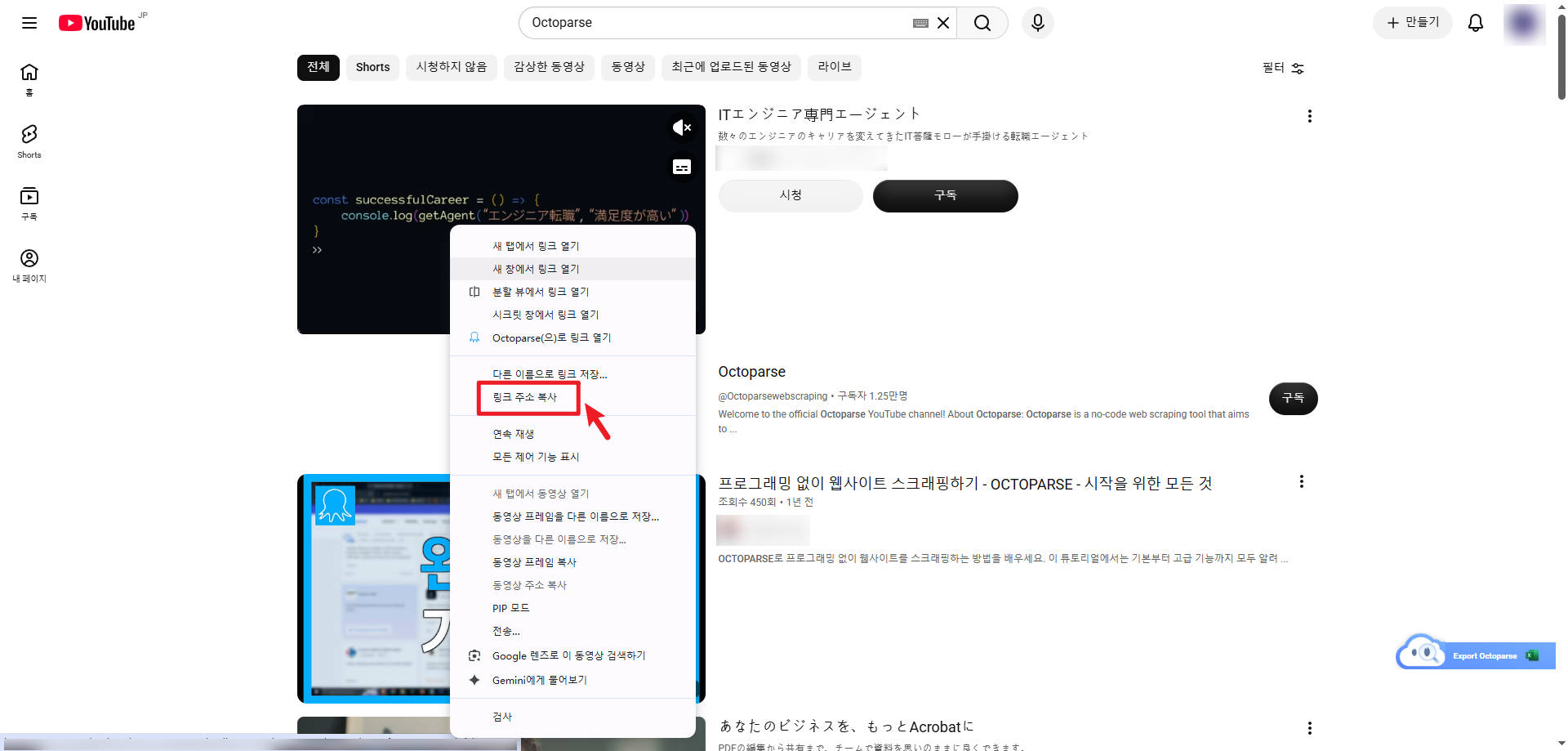Screen dimensions: 1568x751
Task: Open the @Octoparsewebscraping handle
Action: tap(773, 396)
